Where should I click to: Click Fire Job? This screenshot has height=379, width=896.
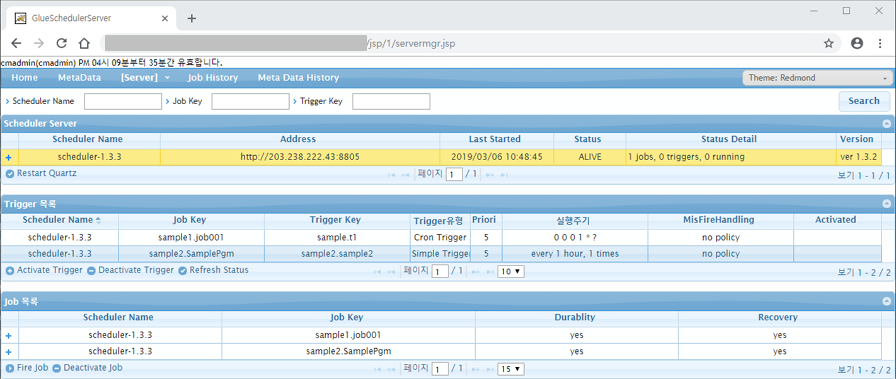(x=27, y=368)
